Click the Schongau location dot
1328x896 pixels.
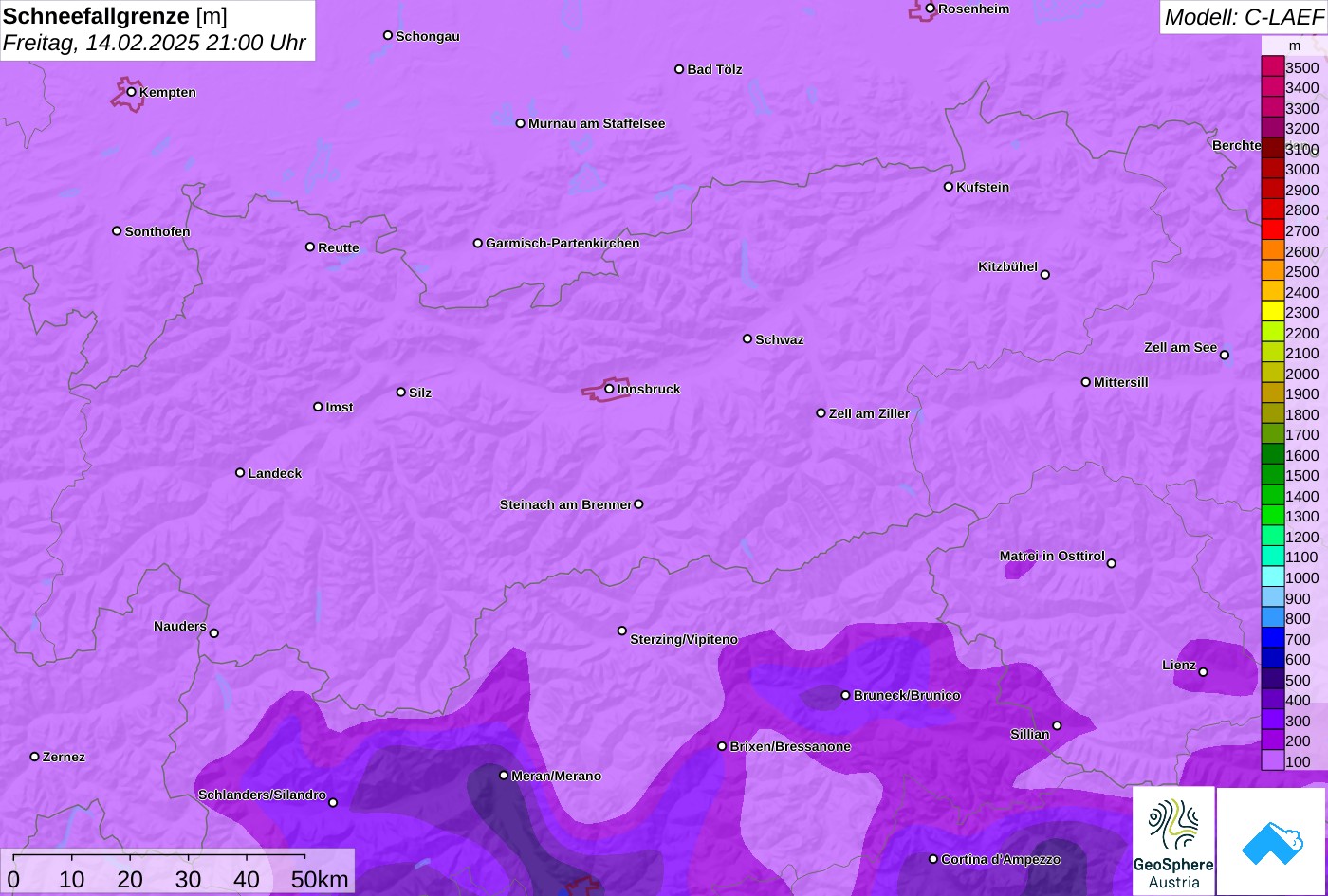pos(387,35)
